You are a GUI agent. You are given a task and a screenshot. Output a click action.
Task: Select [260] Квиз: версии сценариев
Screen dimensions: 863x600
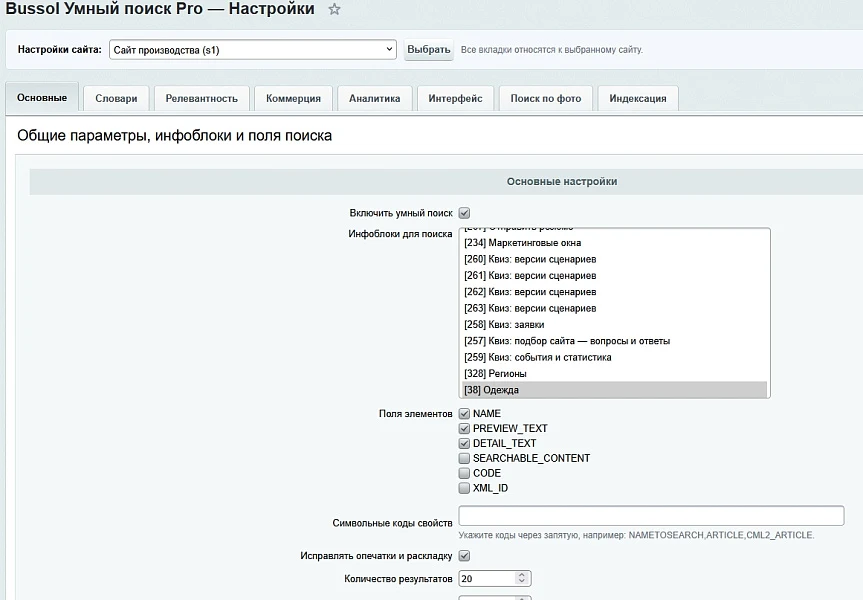[x=614, y=259]
